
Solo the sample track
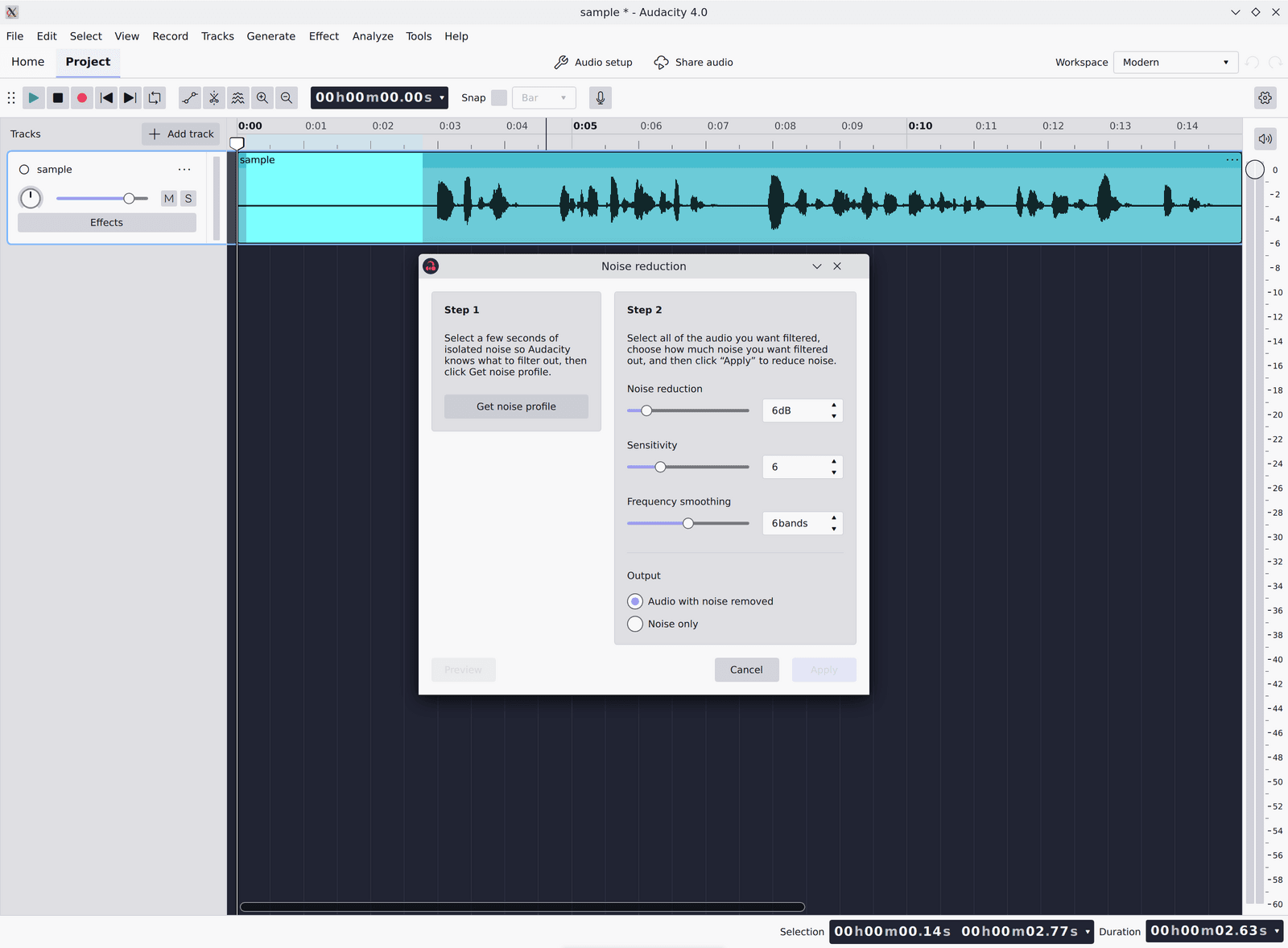(188, 199)
